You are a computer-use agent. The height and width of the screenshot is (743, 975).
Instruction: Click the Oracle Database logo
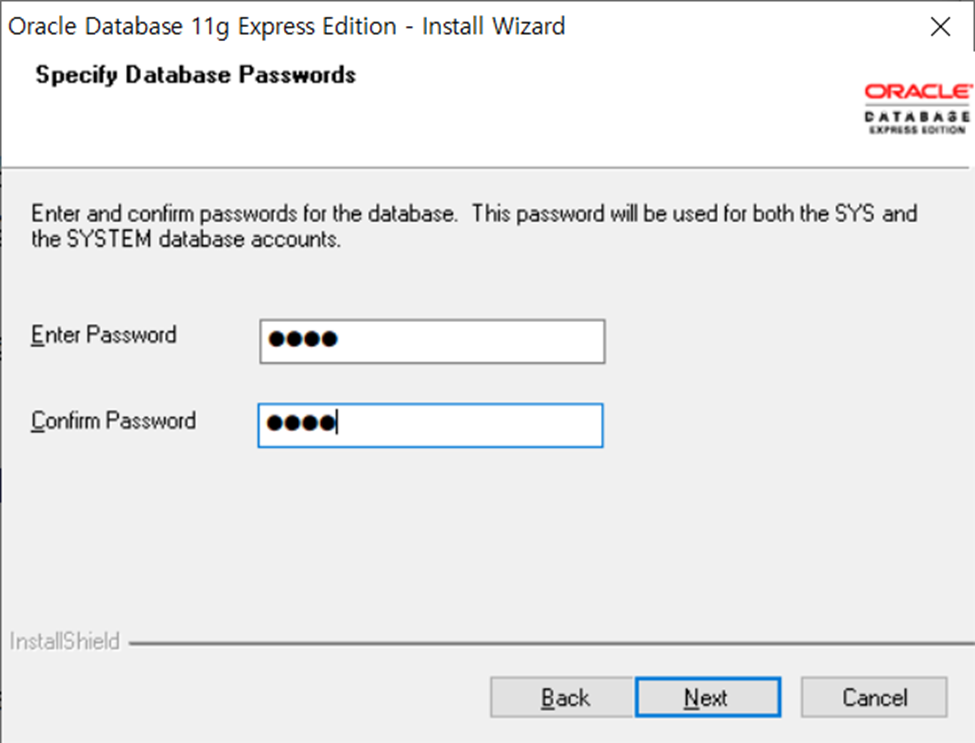pyautogui.click(x=917, y=109)
